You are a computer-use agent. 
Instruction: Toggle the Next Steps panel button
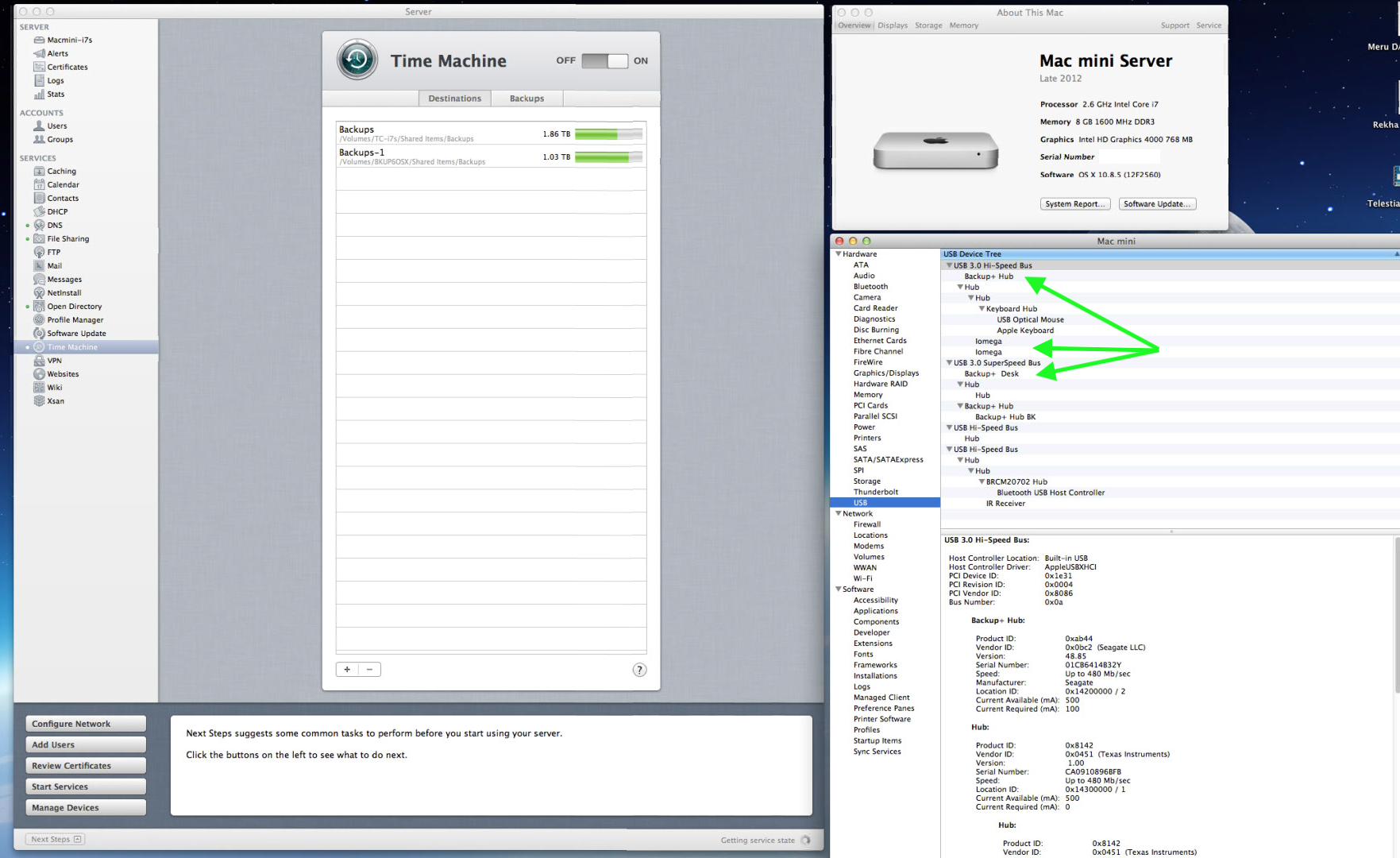[x=55, y=839]
